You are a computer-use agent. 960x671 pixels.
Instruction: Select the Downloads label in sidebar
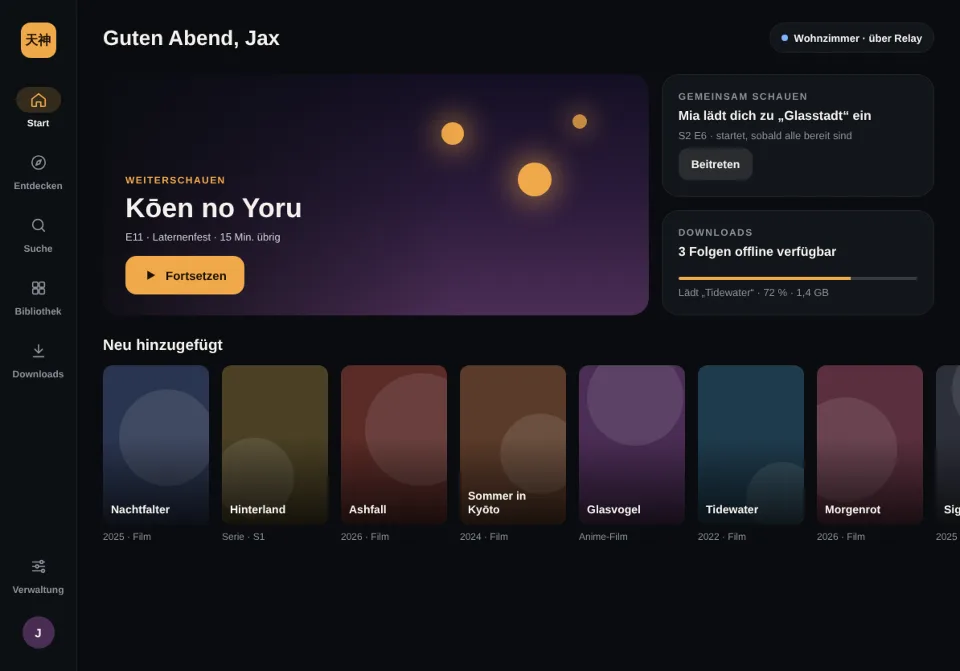(x=38, y=374)
